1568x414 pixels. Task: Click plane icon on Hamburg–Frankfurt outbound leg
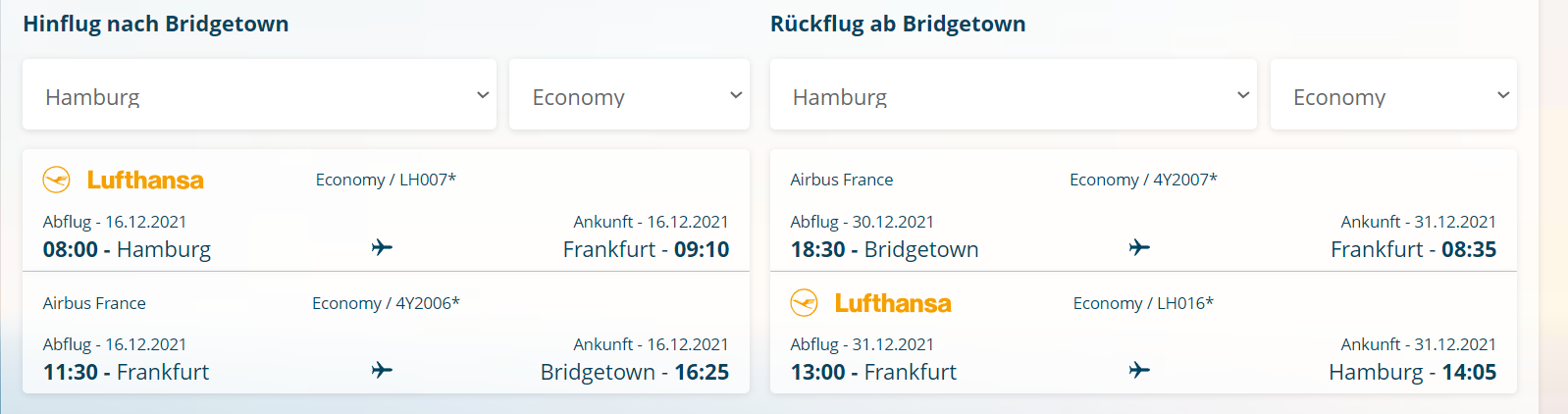pyautogui.click(x=382, y=247)
